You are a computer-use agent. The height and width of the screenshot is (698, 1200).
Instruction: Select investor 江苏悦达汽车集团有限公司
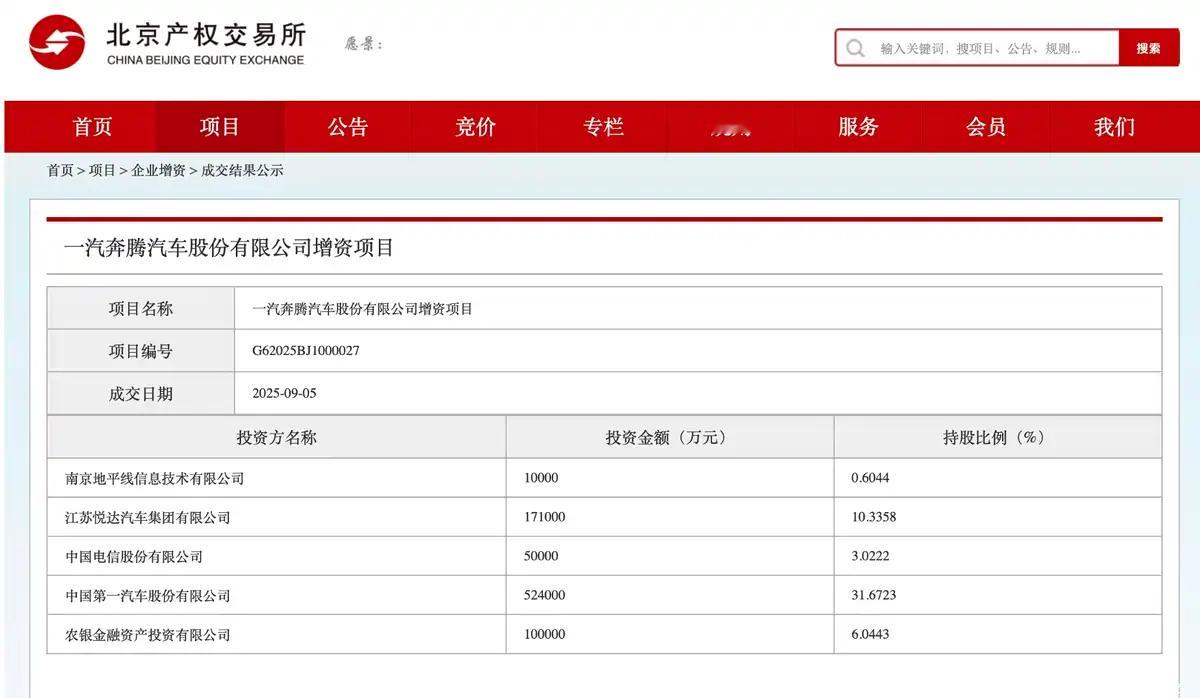[147, 517]
